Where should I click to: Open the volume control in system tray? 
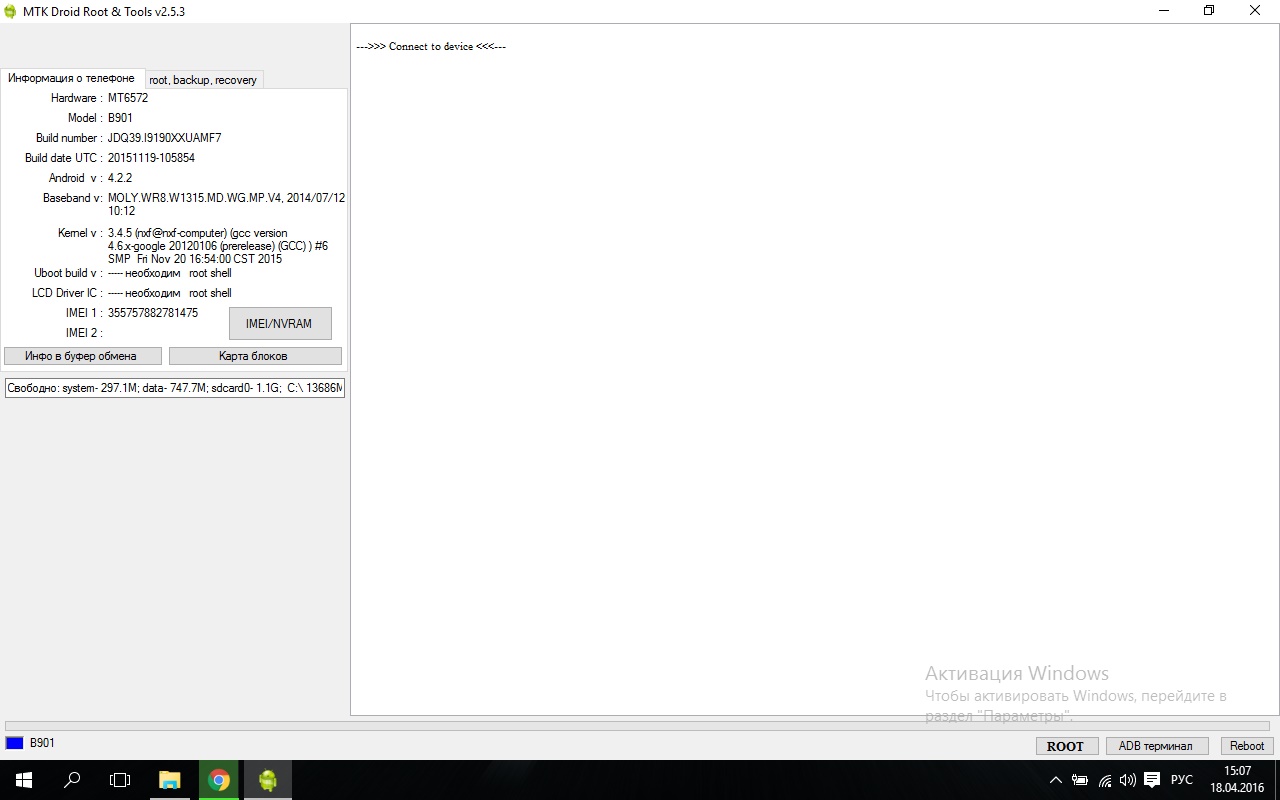coord(1128,780)
